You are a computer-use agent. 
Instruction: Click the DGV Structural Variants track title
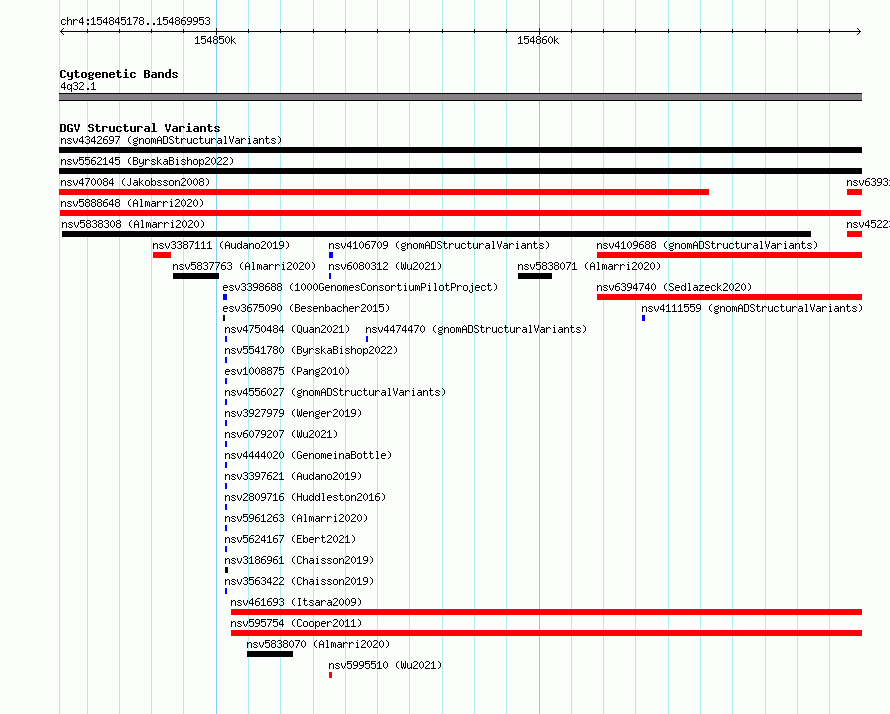pyautogui.click(x=140, y=128)
